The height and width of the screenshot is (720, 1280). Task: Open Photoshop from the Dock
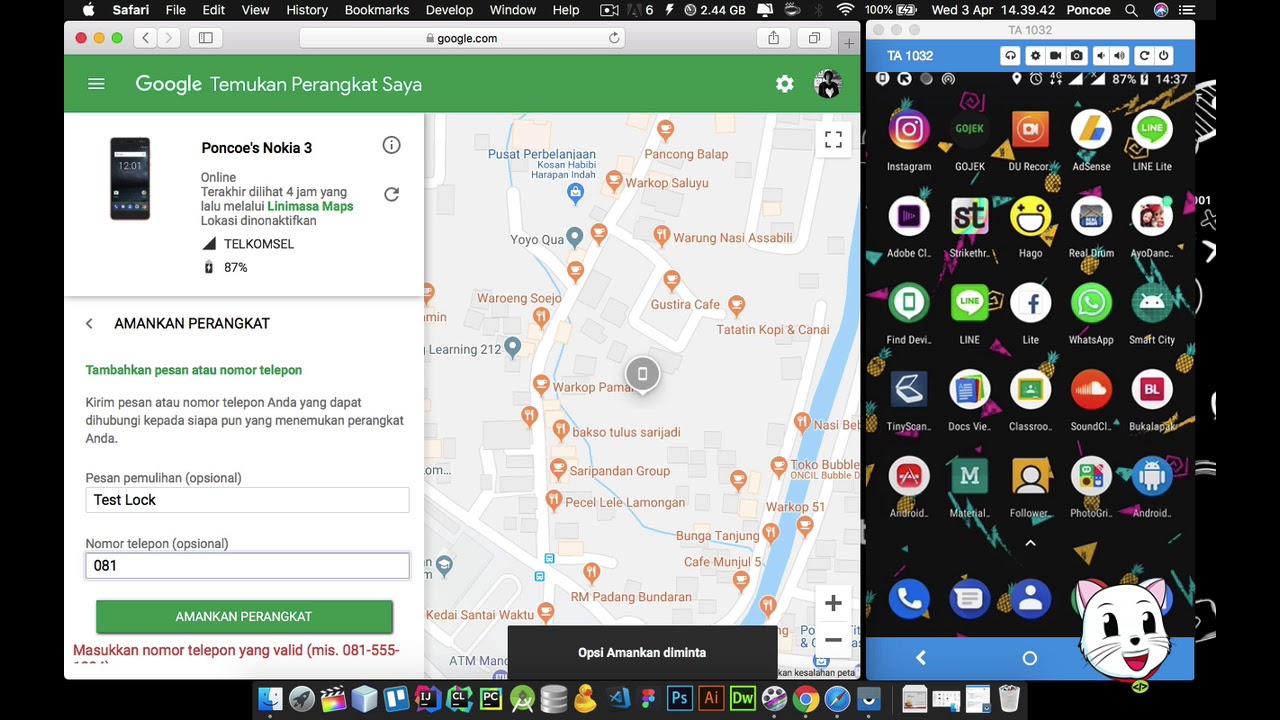click(679, 698)
